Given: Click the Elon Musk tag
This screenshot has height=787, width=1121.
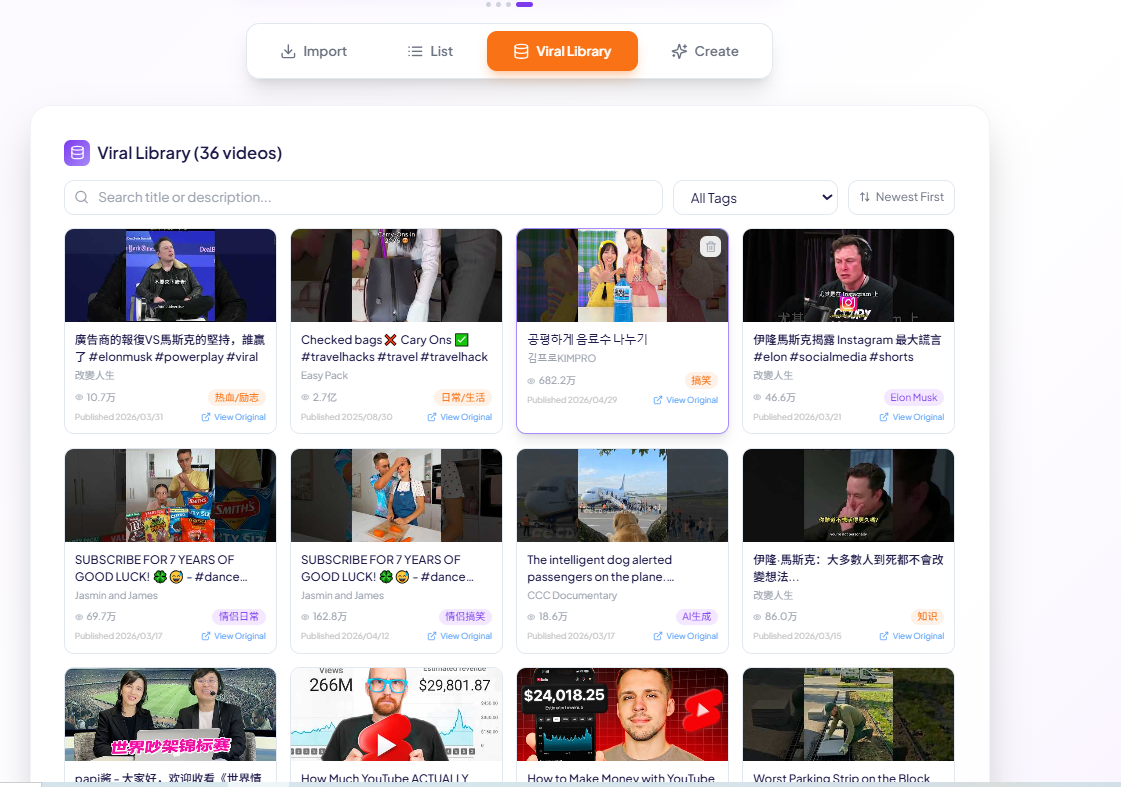Looking at the screenshot, I should click(x=914, y=397).
